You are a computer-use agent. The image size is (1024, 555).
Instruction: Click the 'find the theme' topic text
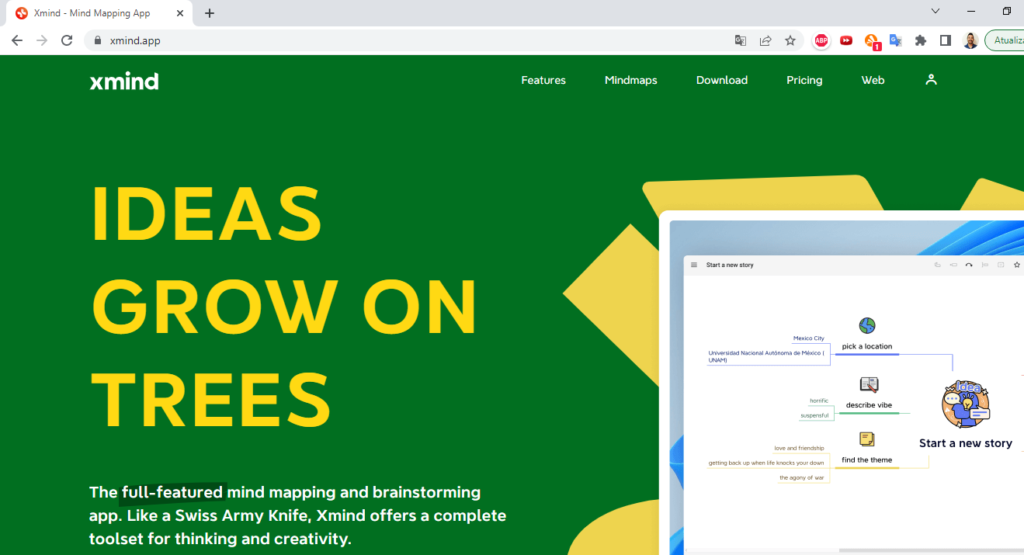(x=867, y=460)
